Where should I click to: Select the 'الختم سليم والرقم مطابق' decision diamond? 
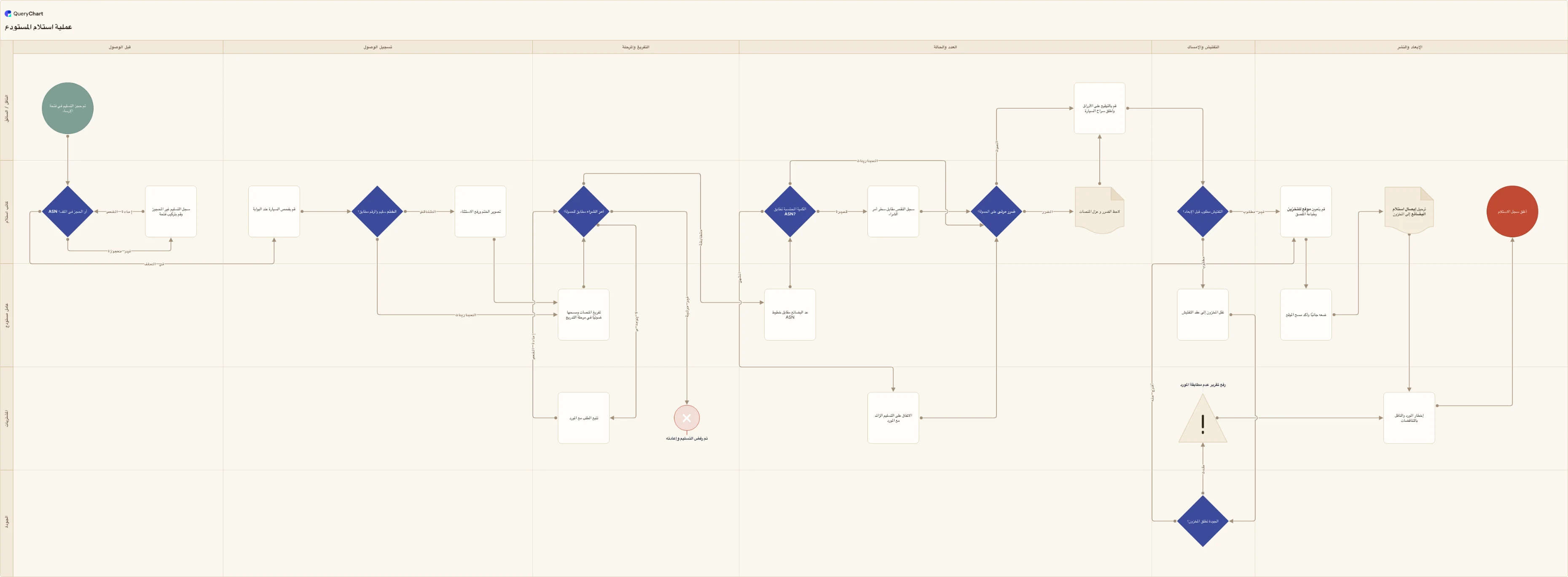tap(377, 211)
